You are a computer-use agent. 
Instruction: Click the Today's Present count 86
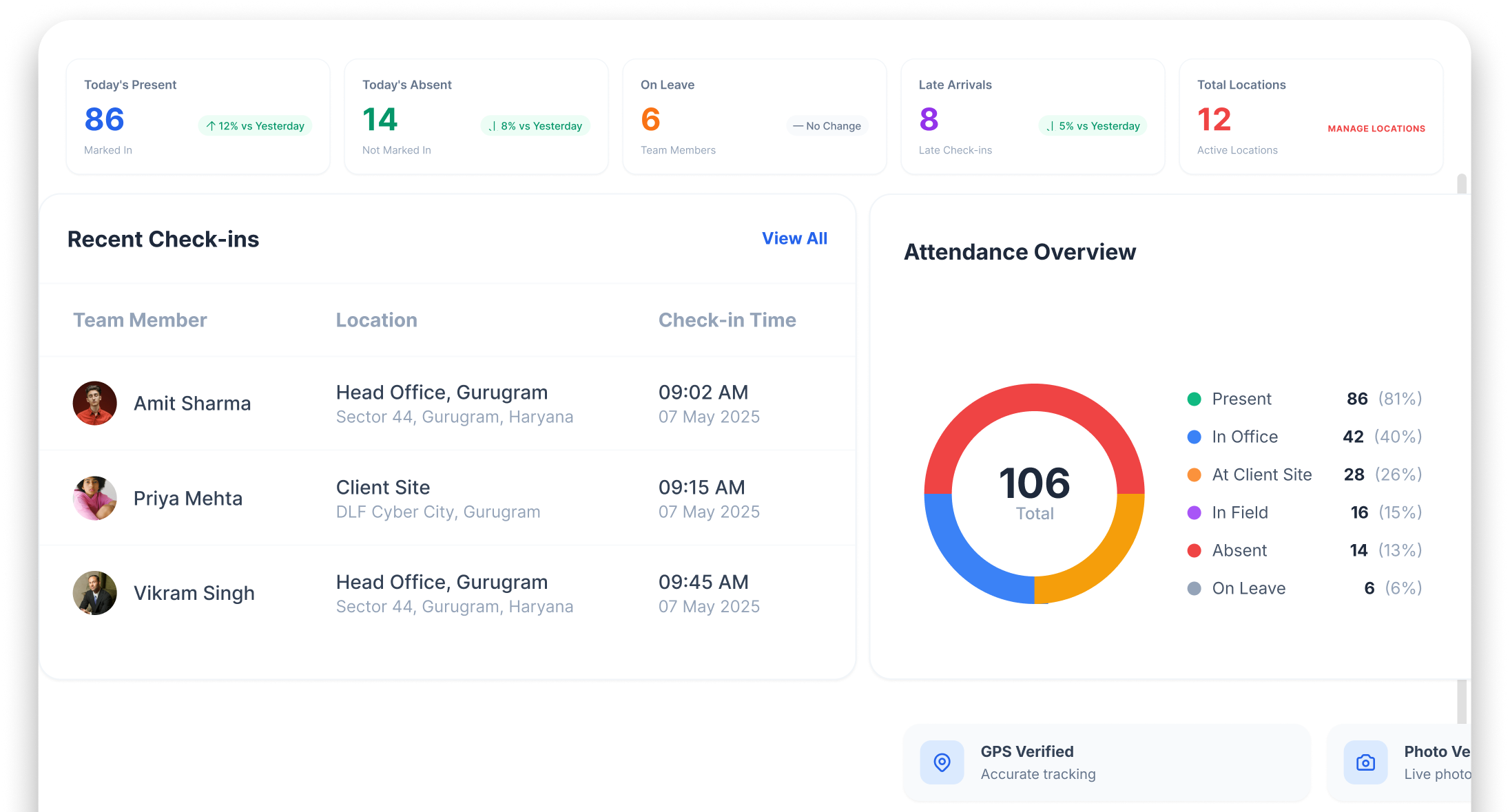coord(105,120)
